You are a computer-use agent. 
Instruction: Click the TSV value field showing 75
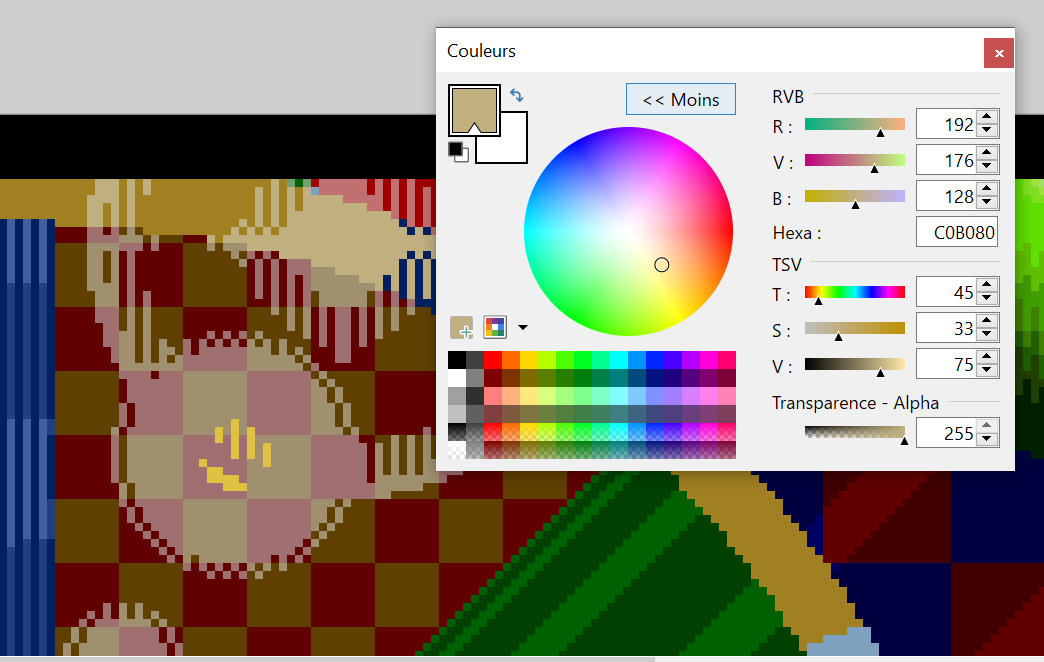point(947,364)
